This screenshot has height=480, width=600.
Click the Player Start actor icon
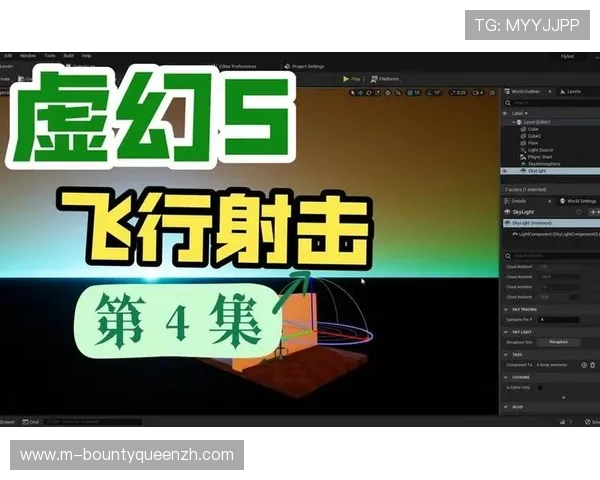(523, 157)
